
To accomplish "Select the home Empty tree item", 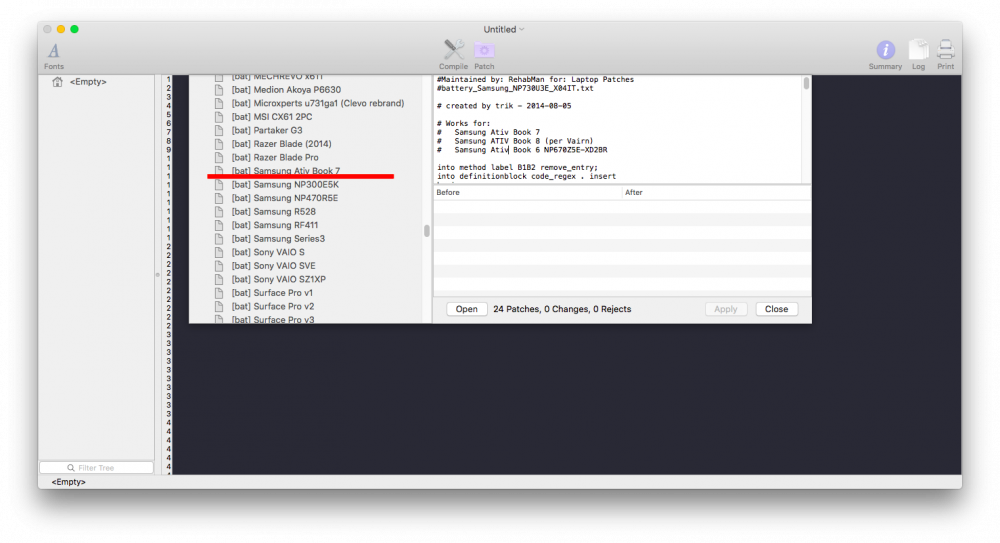I will pos(79,82).
